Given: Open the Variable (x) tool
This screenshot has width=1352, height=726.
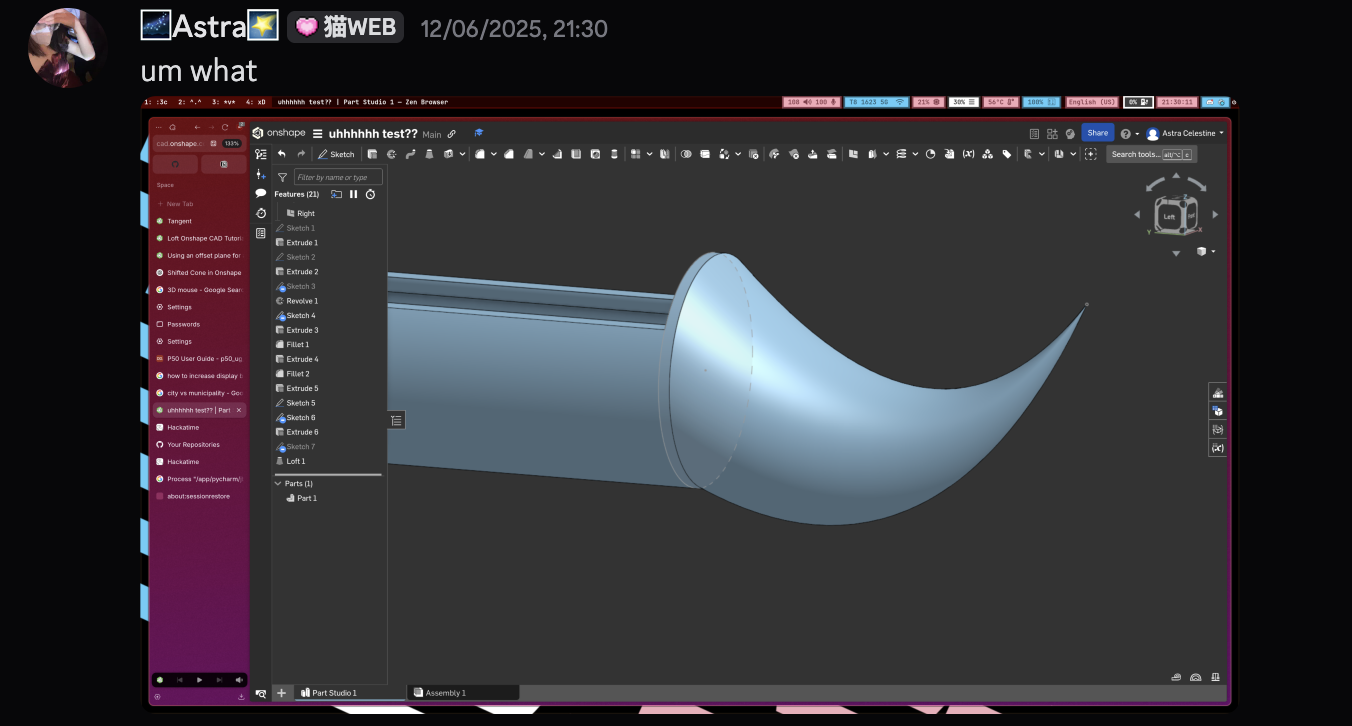Looking at the screenshot, I should click(968, 154).
